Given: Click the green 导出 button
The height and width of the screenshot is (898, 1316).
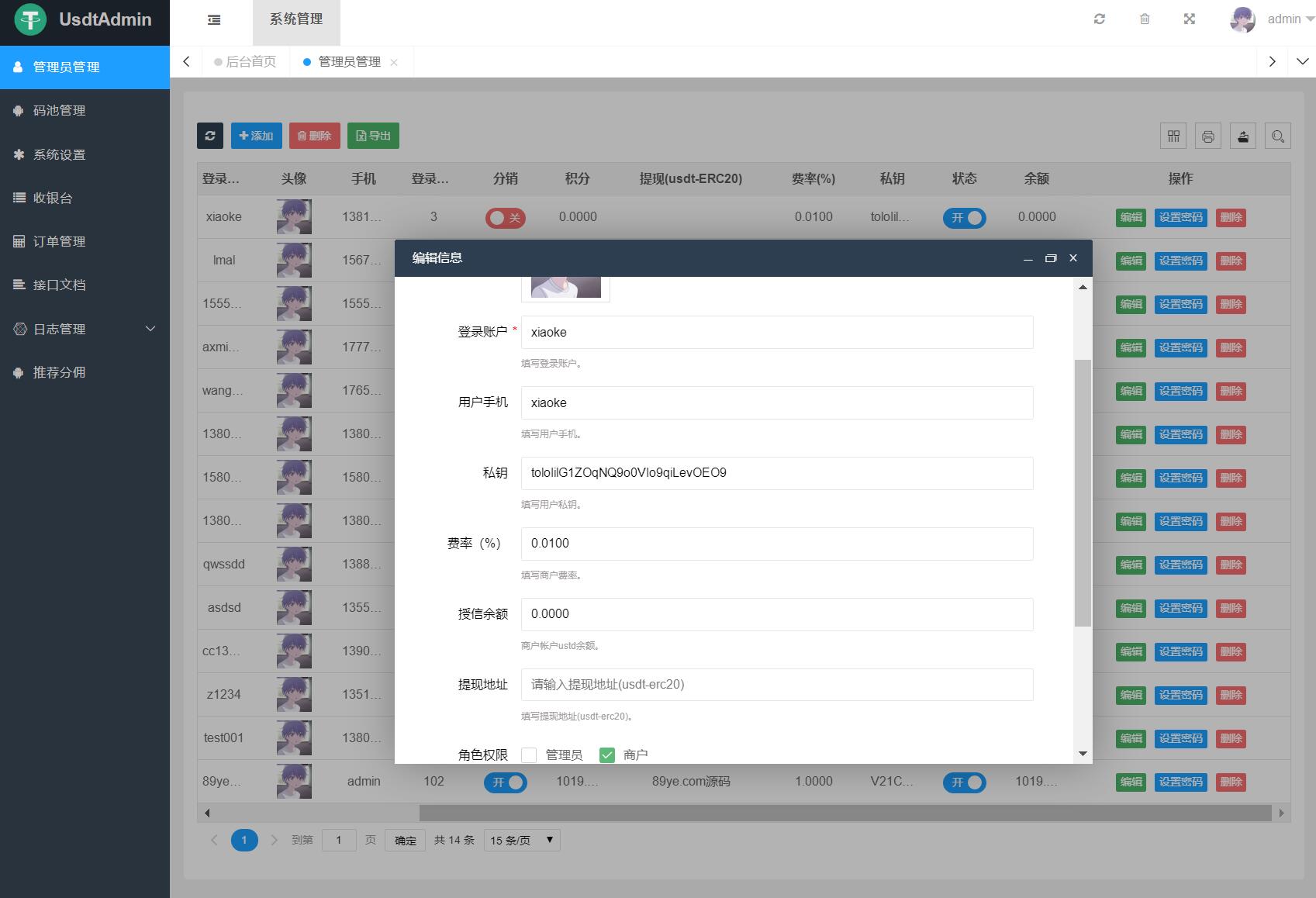Looking at the screenshot, I should tap(373, 136).
